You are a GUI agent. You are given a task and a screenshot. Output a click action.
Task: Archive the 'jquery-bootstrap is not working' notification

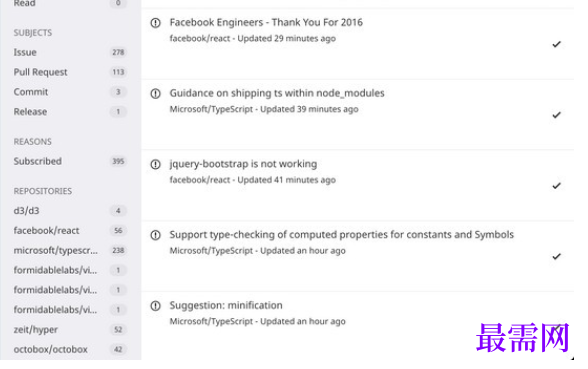tap(556, 186)
